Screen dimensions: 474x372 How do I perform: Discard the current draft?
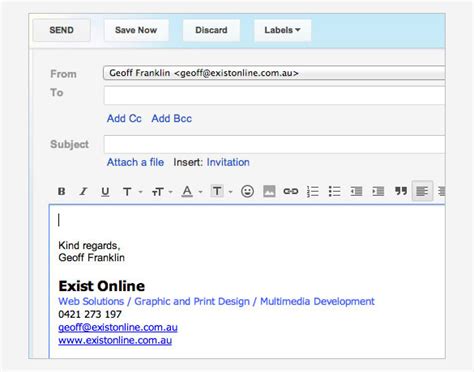click(x=211, y=30)
